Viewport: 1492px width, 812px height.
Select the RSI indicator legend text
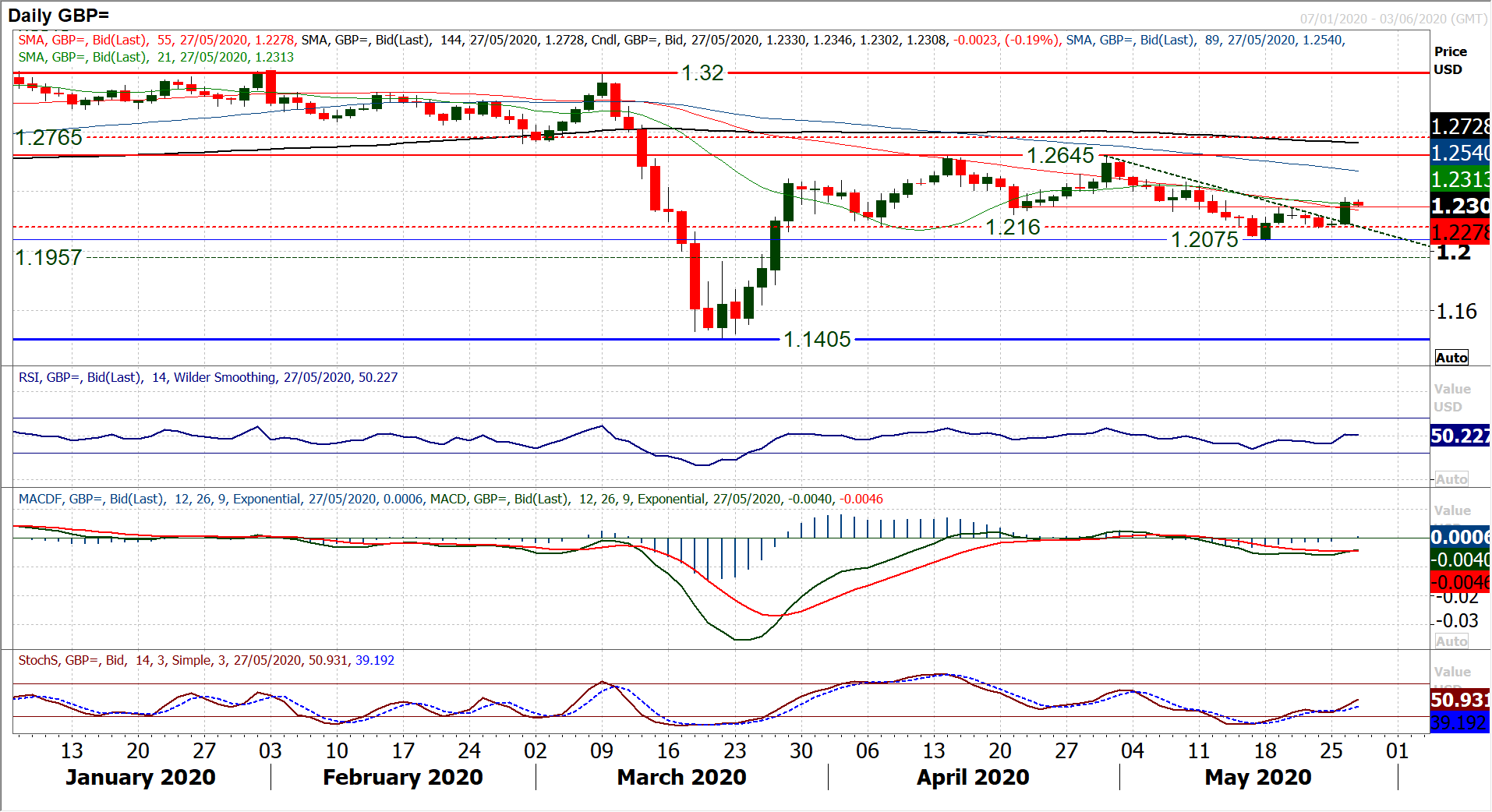[208, 378]
